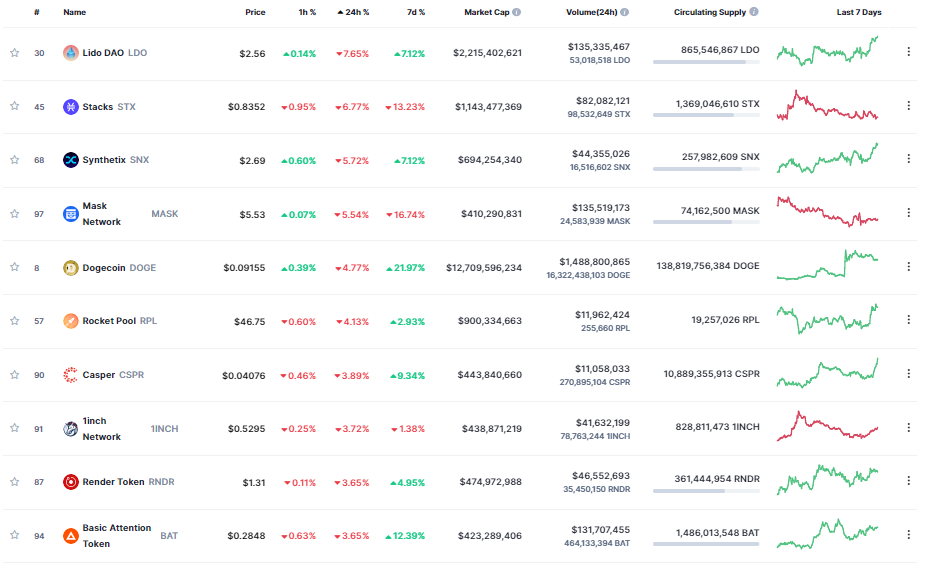
Task: Click the Render Token logo icon
Action: (71, 482)
